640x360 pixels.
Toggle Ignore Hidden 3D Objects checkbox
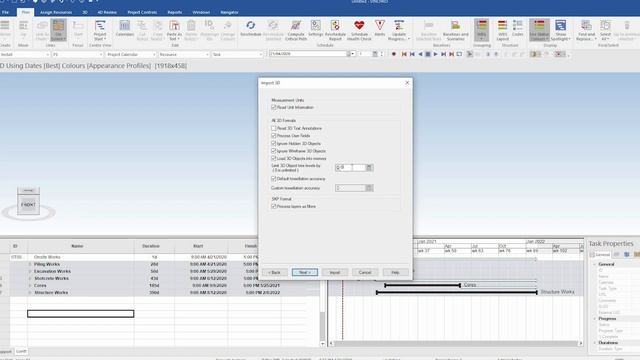pos(274,143)
